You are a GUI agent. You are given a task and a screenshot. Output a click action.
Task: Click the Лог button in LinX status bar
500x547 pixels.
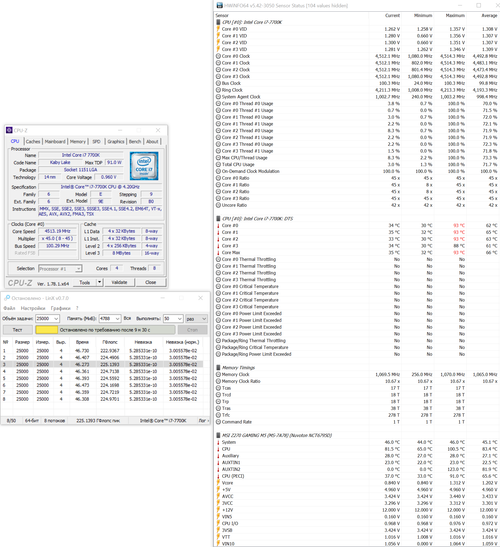pyautogui.click(x=203, y=421)
